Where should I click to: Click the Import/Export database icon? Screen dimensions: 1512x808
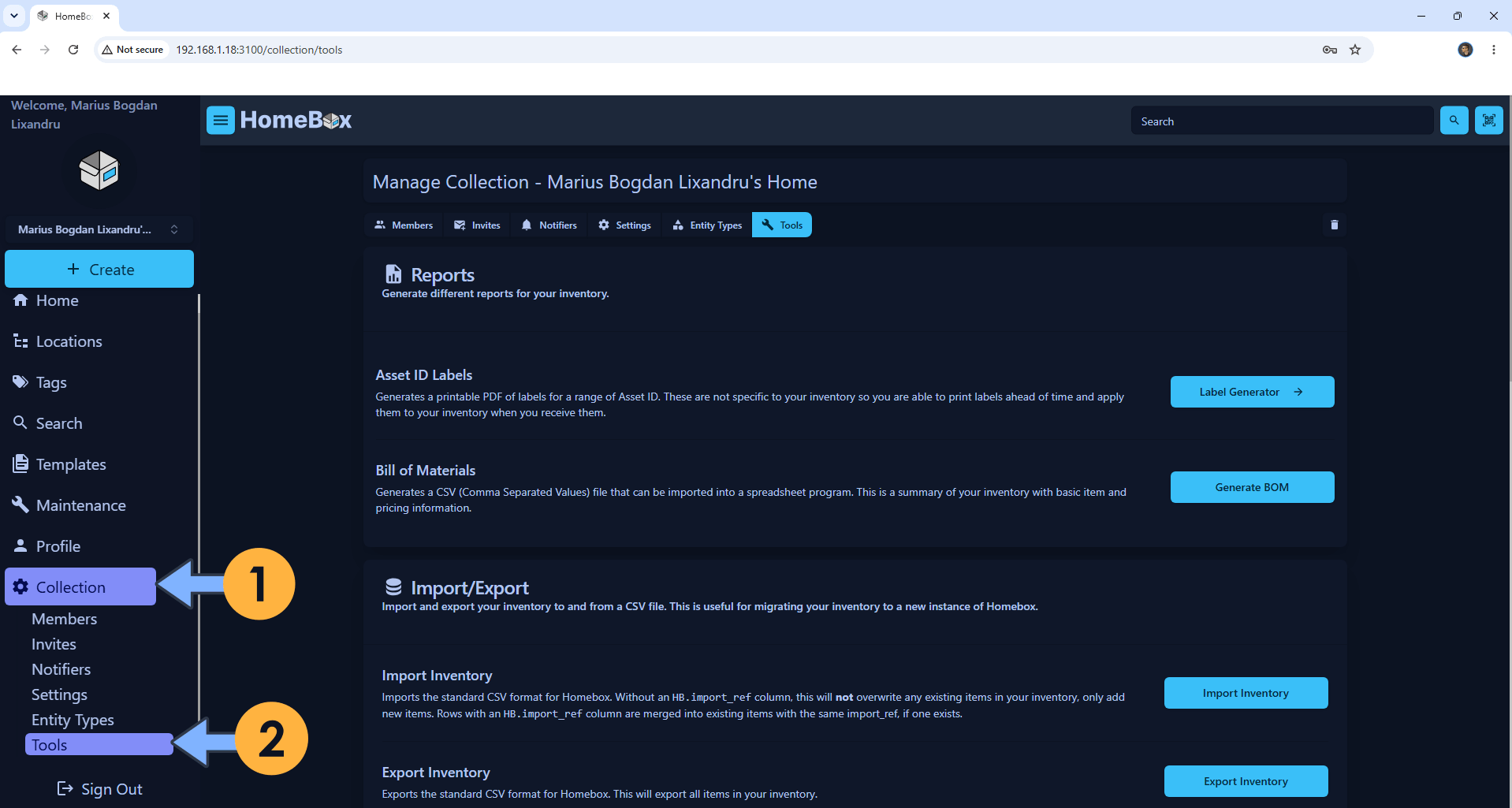point(393,587)
